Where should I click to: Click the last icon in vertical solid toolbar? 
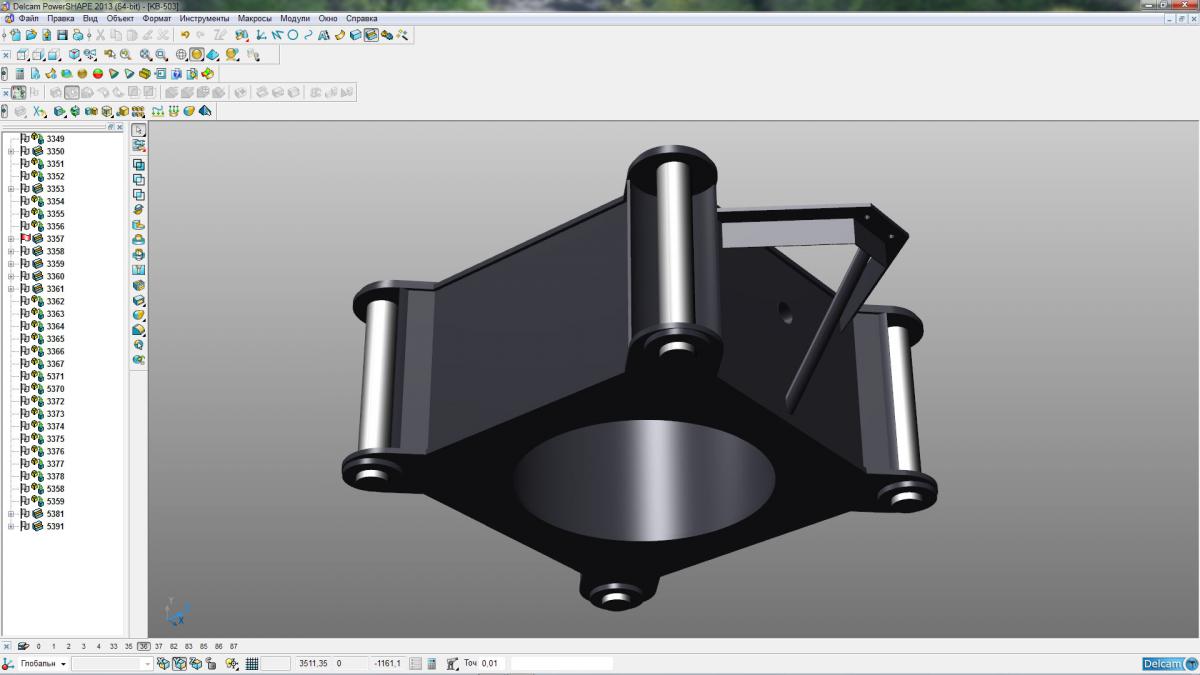(x=138, y=359)
